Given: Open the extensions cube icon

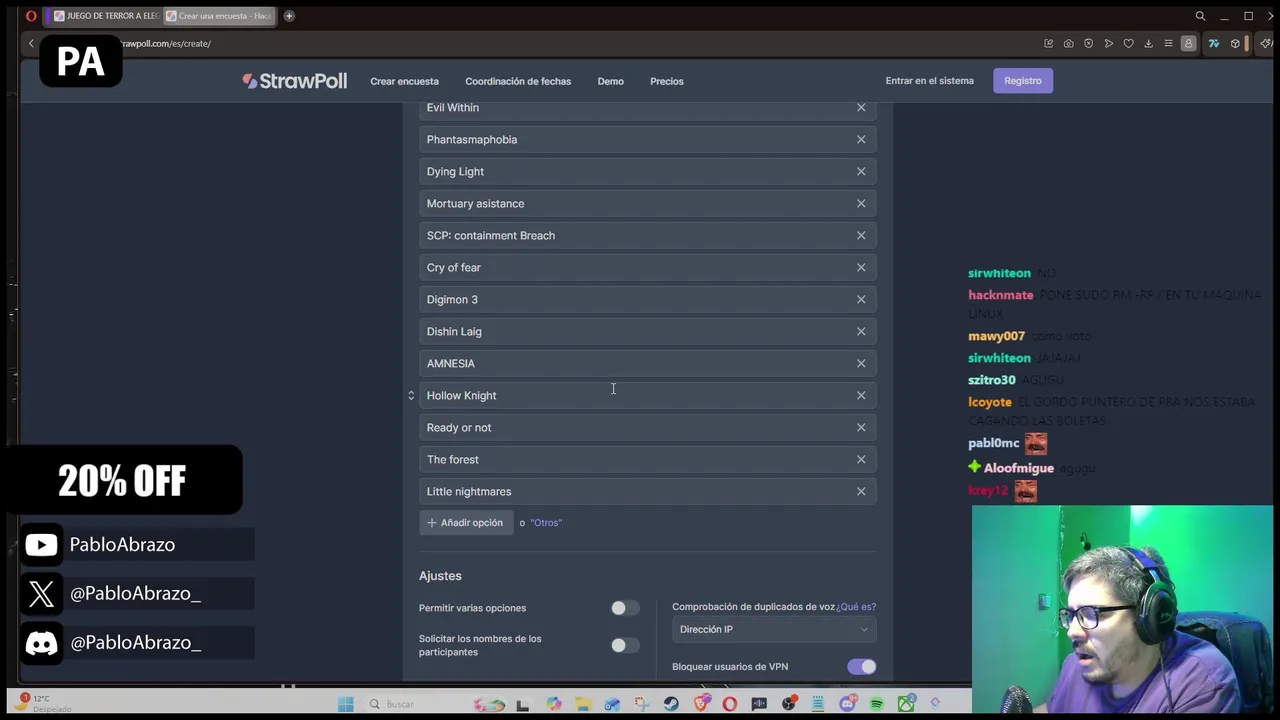Looking at the screenshot, I should pyautogui.click(x=1235, y=43).
